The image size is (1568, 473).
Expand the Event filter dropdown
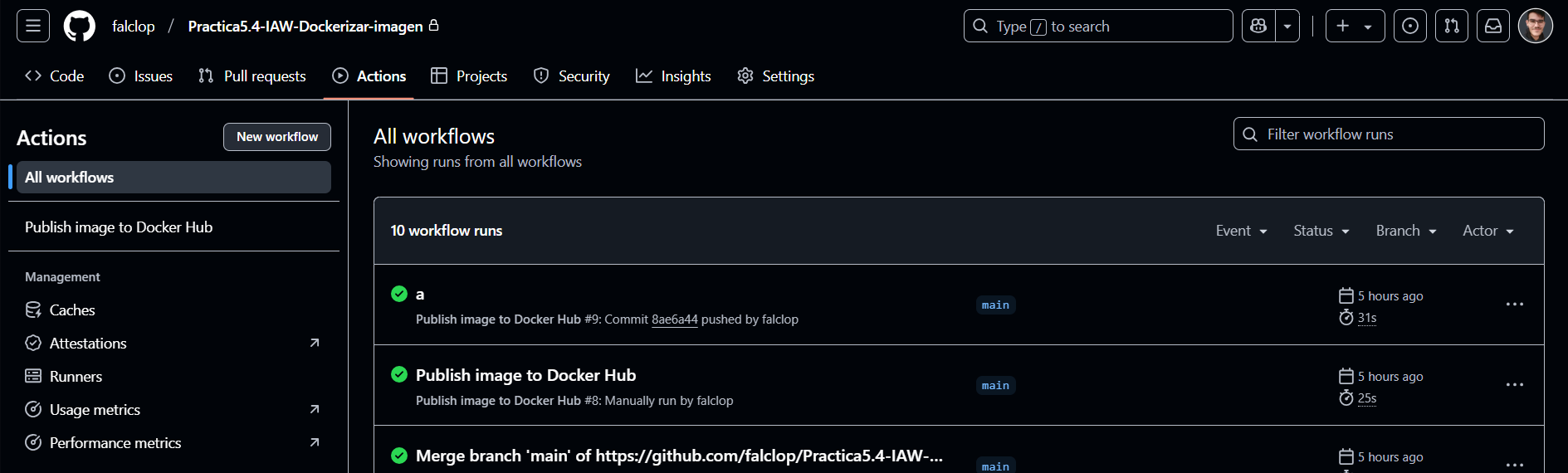tap(1241, 231)
